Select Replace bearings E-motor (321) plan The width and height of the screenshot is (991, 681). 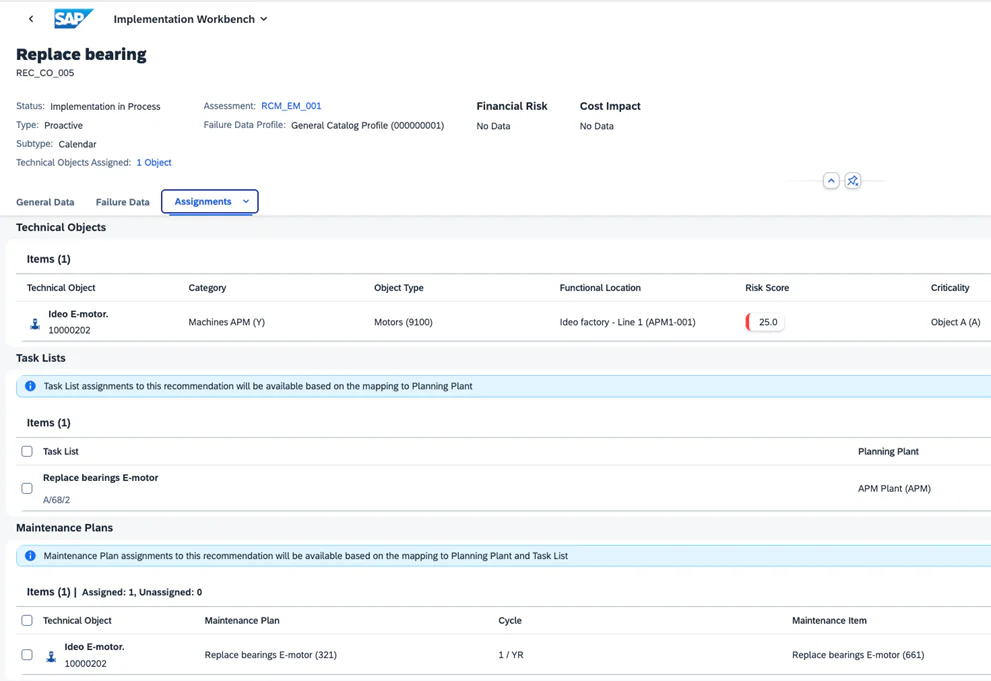[271, 655]
